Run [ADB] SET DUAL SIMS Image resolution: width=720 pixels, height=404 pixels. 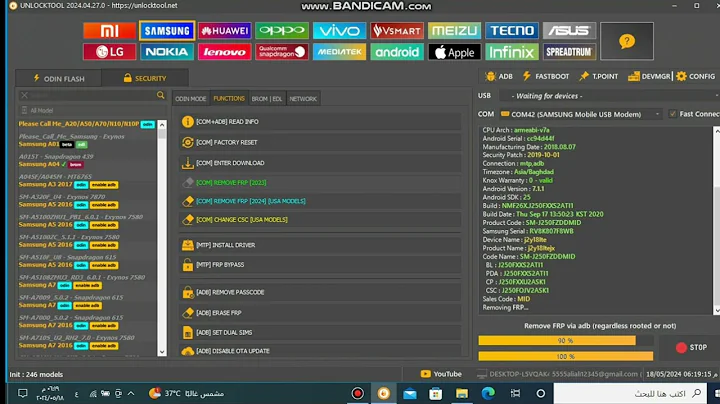coord(321,332)
